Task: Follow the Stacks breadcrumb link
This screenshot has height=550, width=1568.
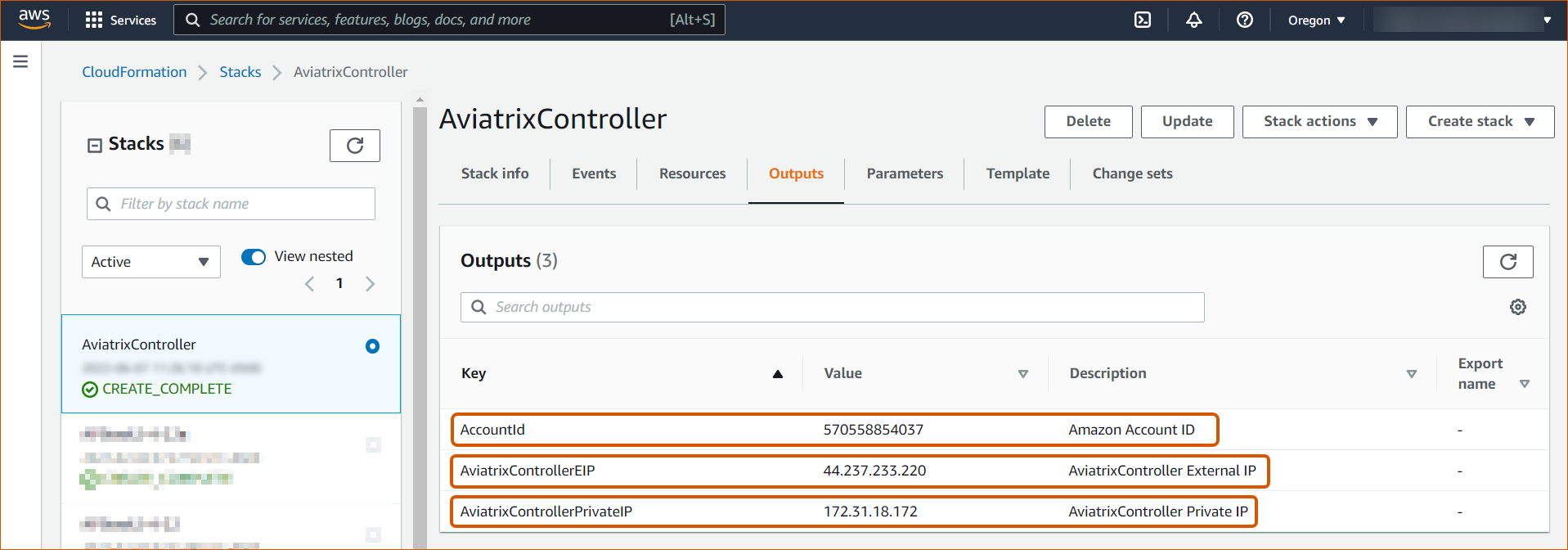Action: coord(240,72)
